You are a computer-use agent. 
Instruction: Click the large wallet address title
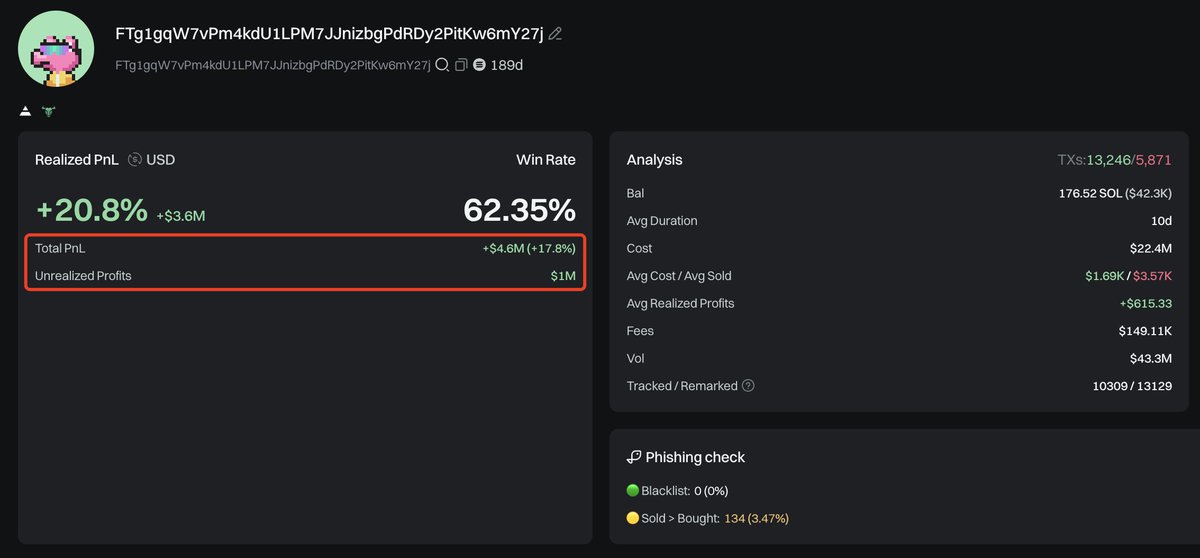[330, 34]
